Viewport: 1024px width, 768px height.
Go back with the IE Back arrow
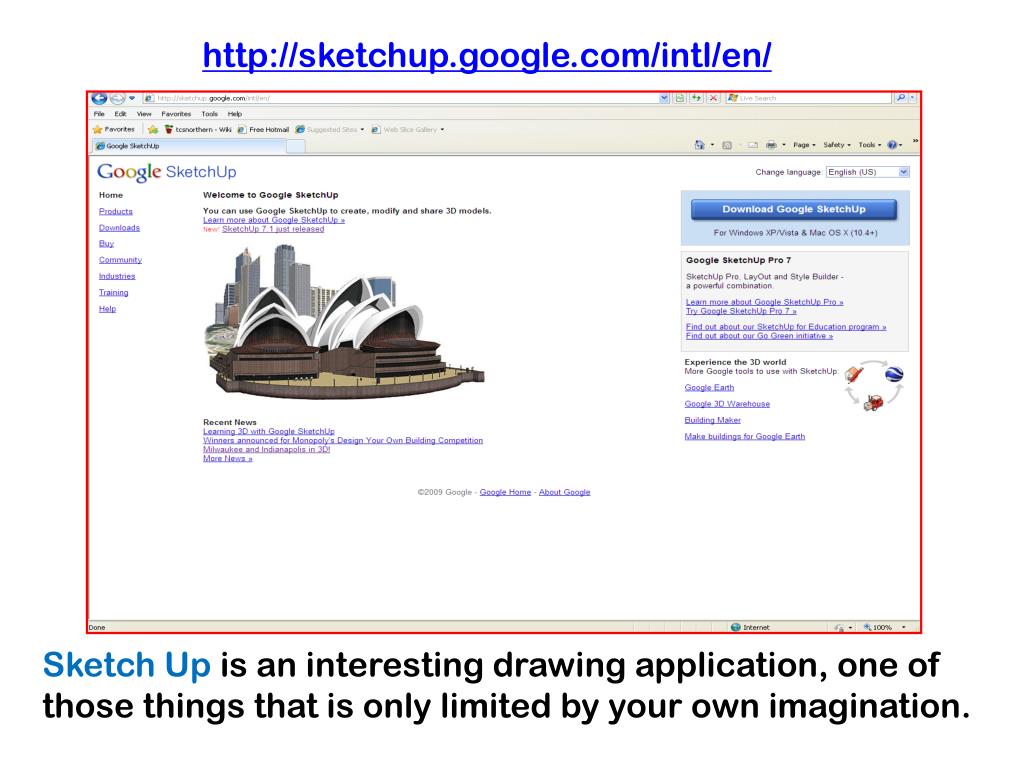[99, 99]
